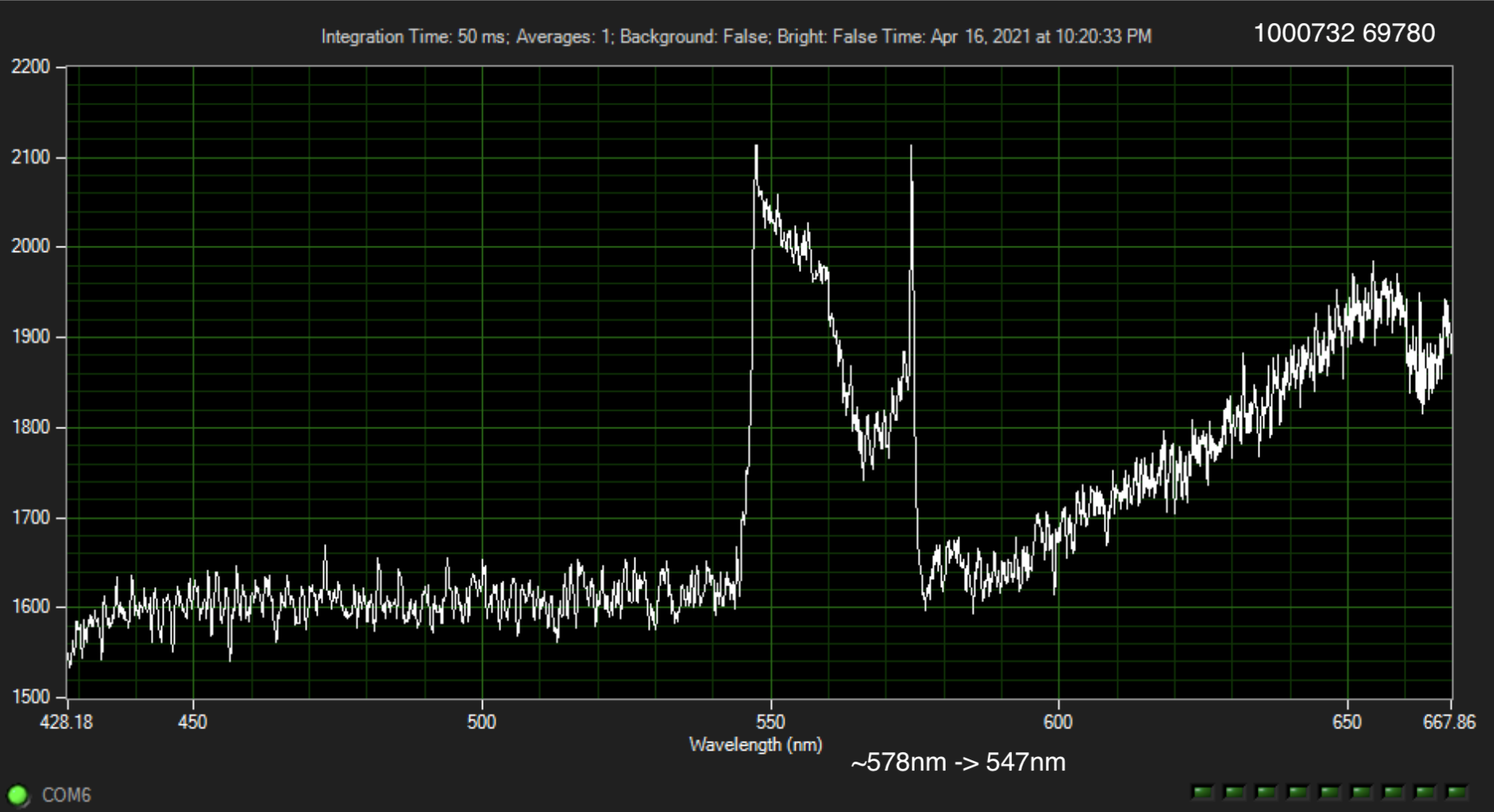Click the green segmented progress bar
The height and width of the screenshot is (812, 1494).
click(x=1329, y=792)
